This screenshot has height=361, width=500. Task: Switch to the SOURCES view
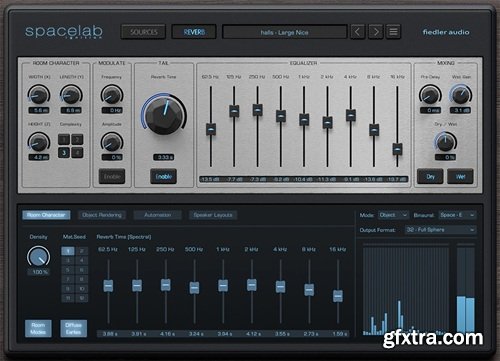[143, 32]
